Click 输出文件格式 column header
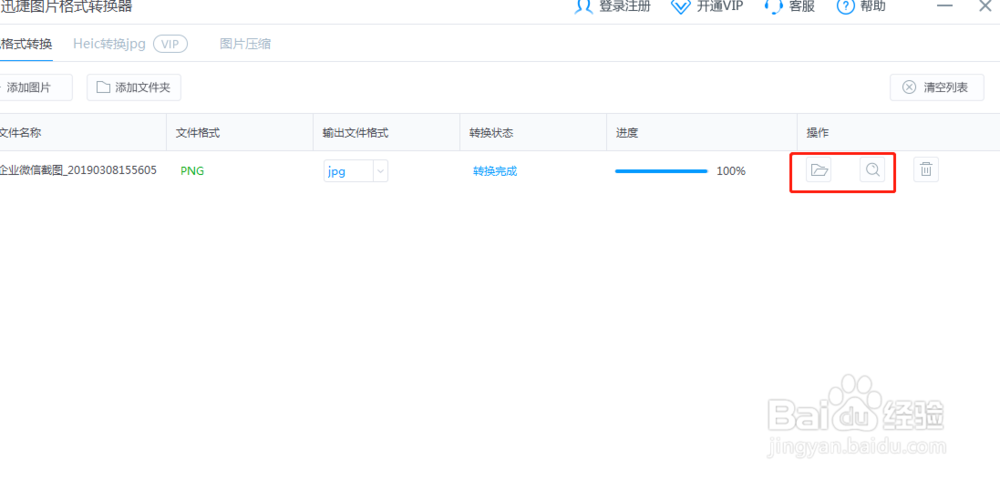Screen dimensions: 1000x481 coord(355,133)
